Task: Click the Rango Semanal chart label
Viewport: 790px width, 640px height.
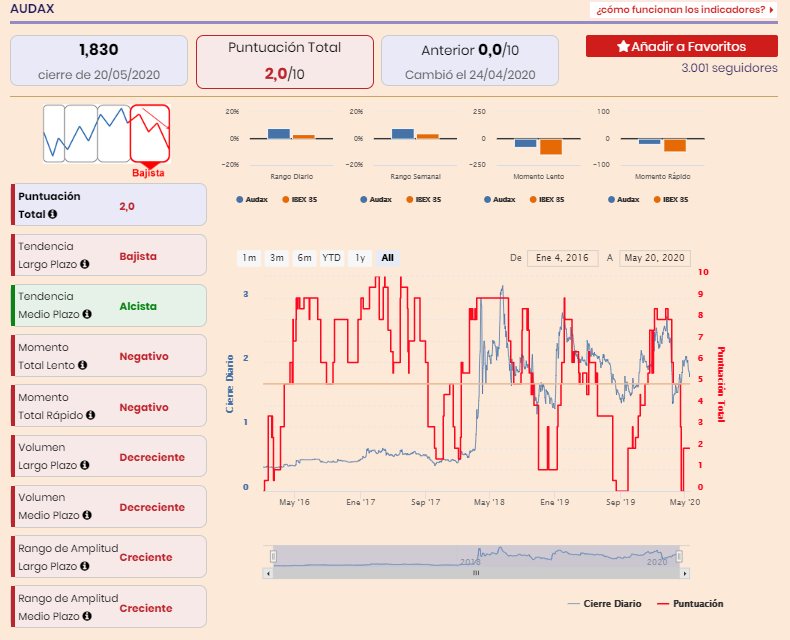Action: coord(416,176)
